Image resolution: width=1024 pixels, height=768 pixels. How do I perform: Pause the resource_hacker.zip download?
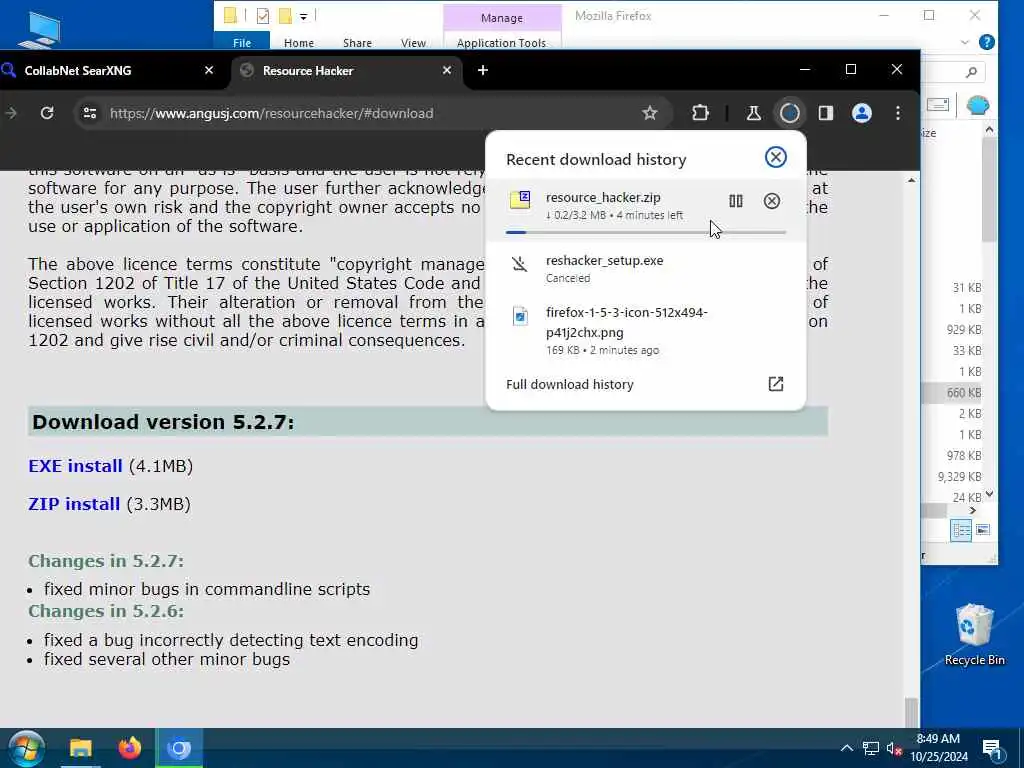coord(735,201)
